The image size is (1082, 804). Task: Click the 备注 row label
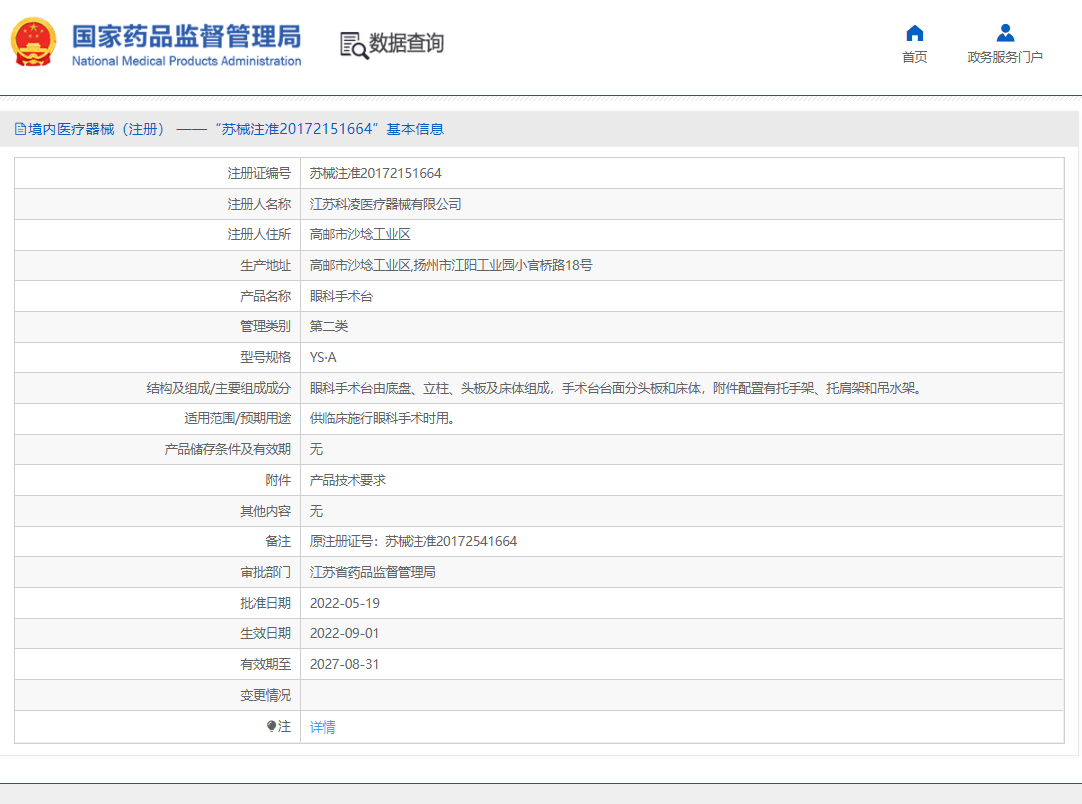278,542
